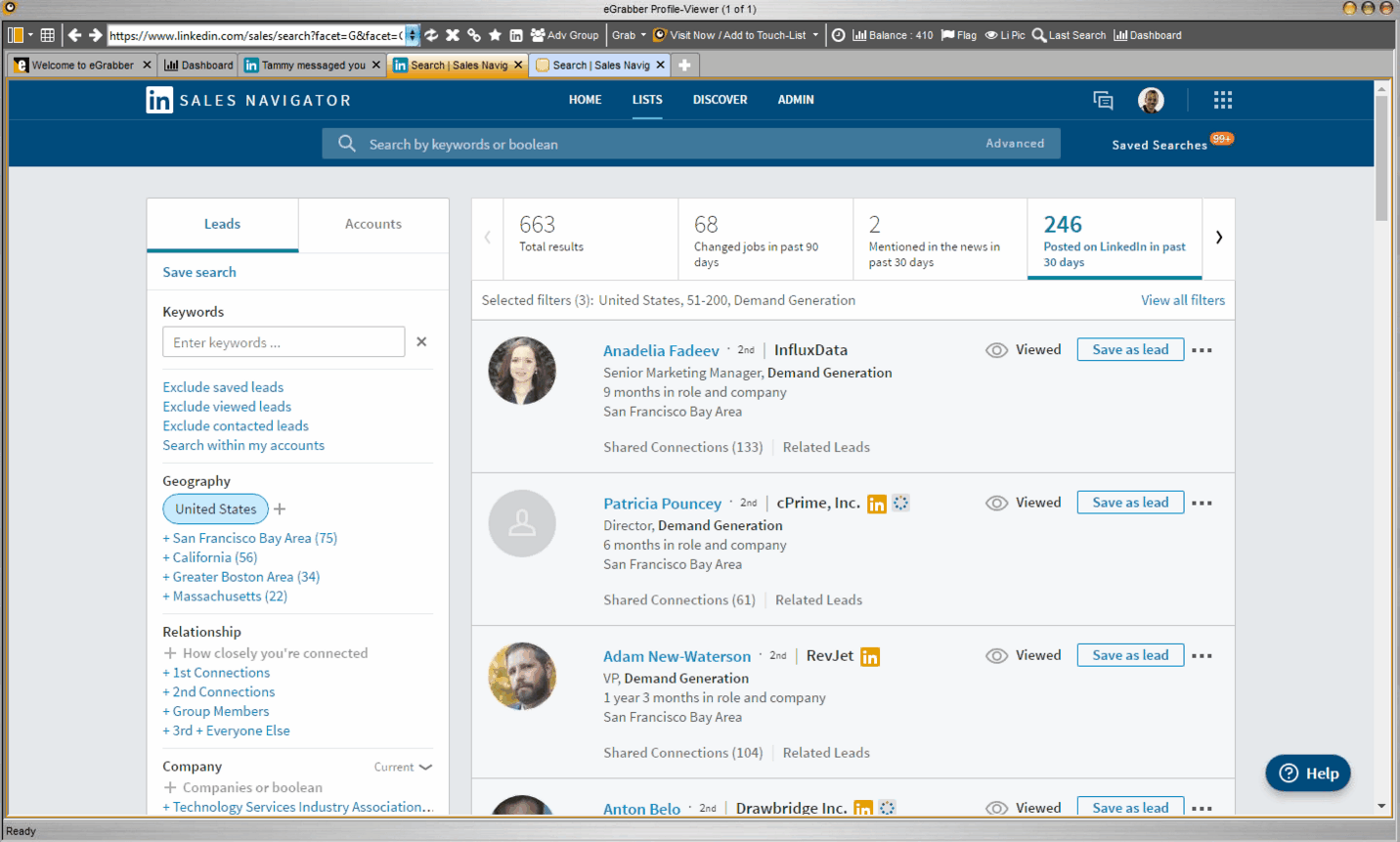Open more options for Anadelia Fadeev
This screenshot has height=842, width=1400.
tap(1202, 350)
